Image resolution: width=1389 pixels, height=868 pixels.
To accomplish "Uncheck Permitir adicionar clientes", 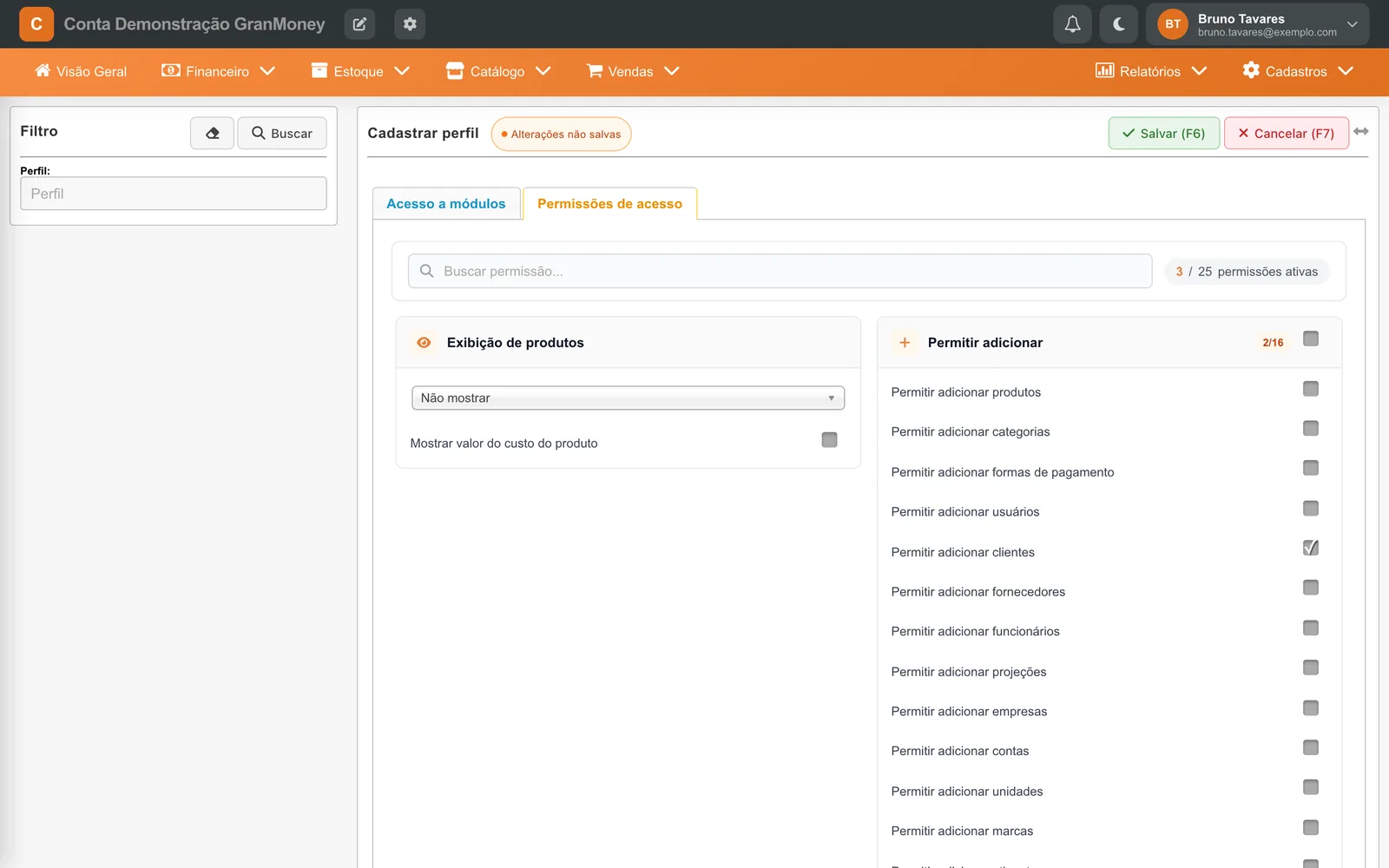I will (x=1311, y=548).
